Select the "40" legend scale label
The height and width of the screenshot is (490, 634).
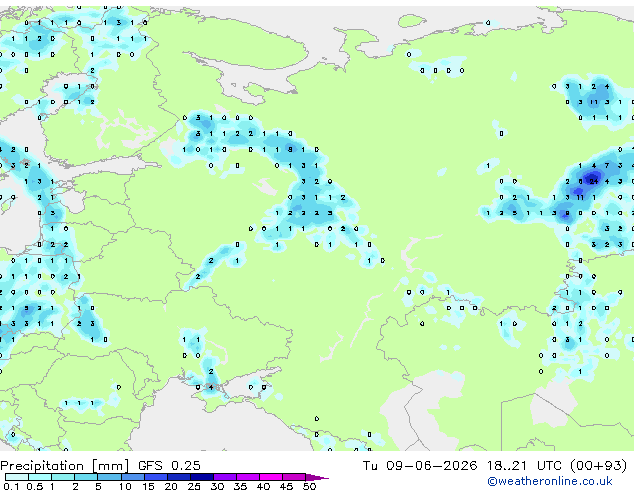[263, 486]
